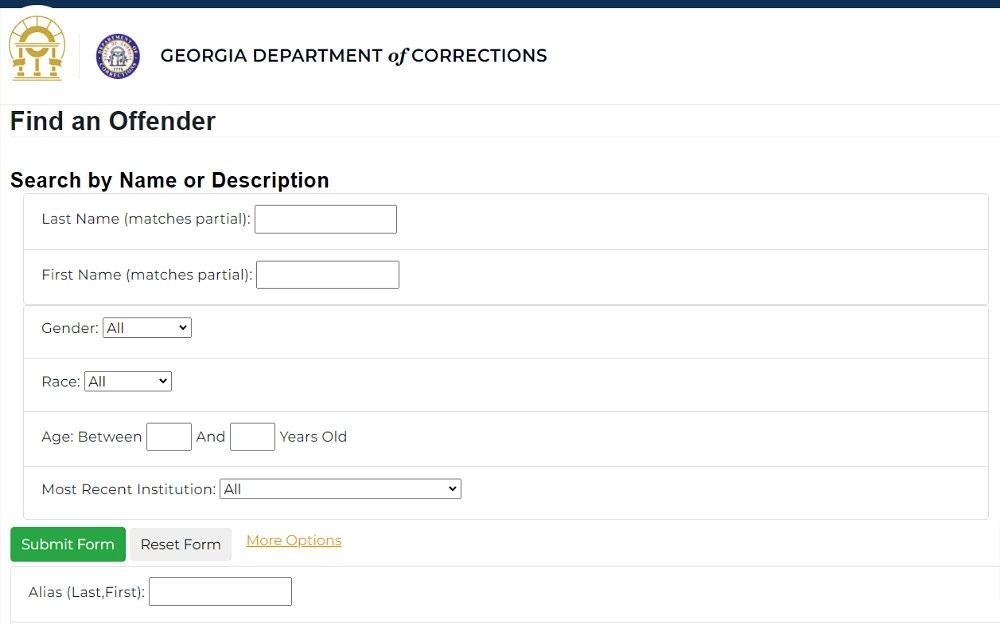Click the Gender dropdown arrow
Screen dimensions: 1000x625
point(181,327)
